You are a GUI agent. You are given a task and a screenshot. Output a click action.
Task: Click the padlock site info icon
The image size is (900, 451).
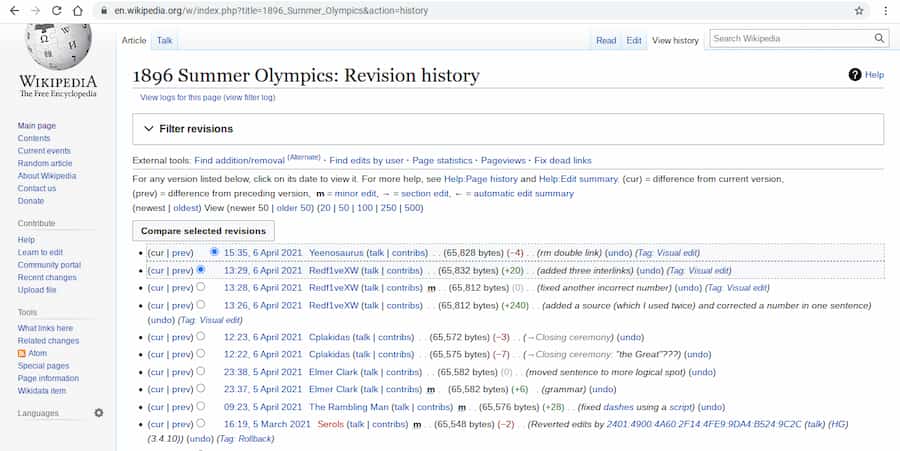[103, 10]
